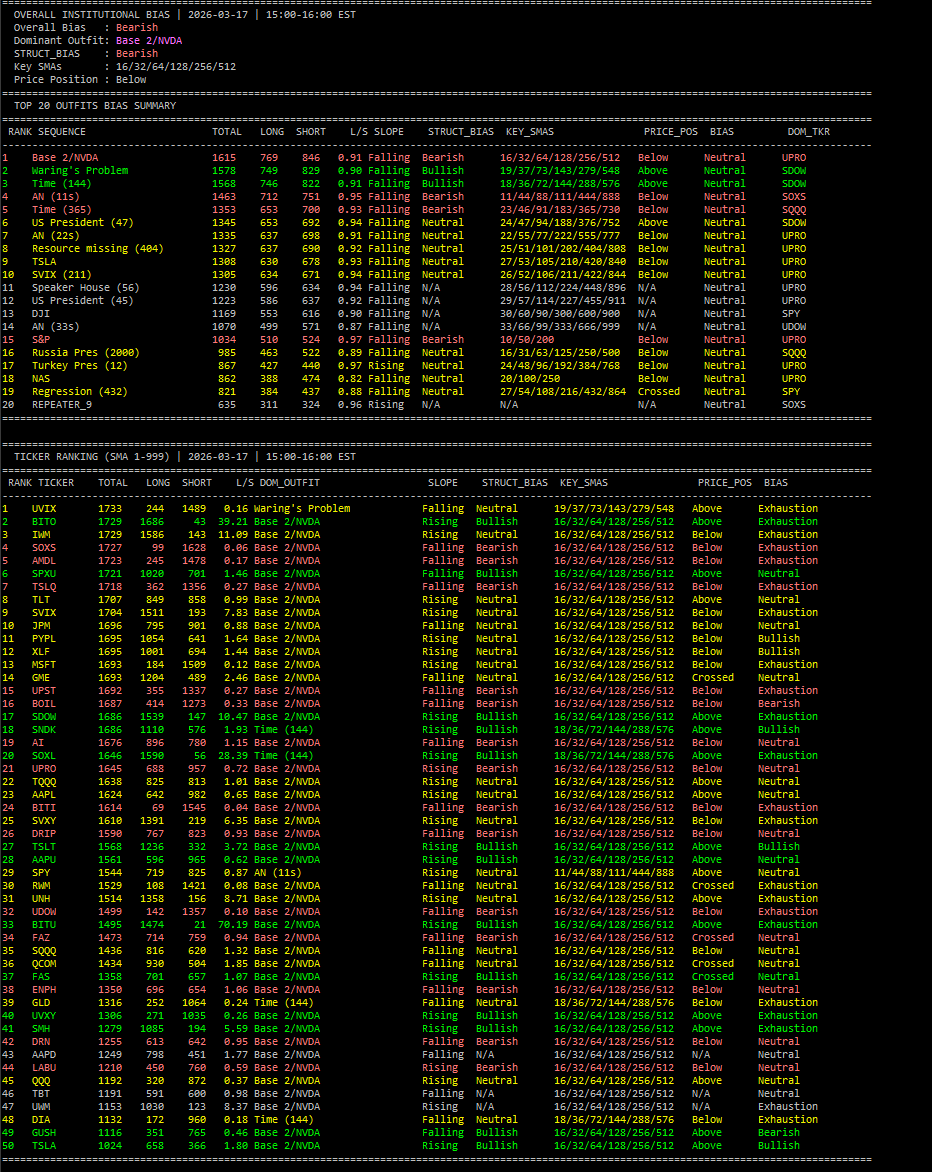Click the 'AN (33s)' sequence name
The image size is (932, 1172).
(x=56, y=327)
